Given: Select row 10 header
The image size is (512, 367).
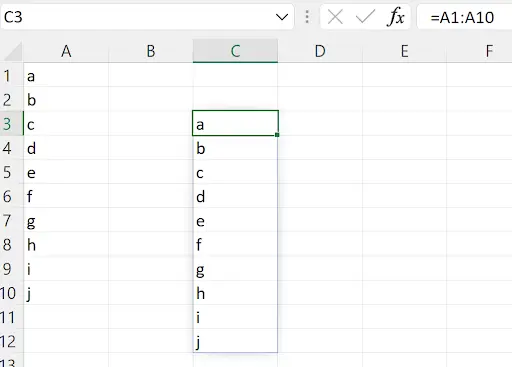Looking at the screenshot, I should click(x=11, y=293).
